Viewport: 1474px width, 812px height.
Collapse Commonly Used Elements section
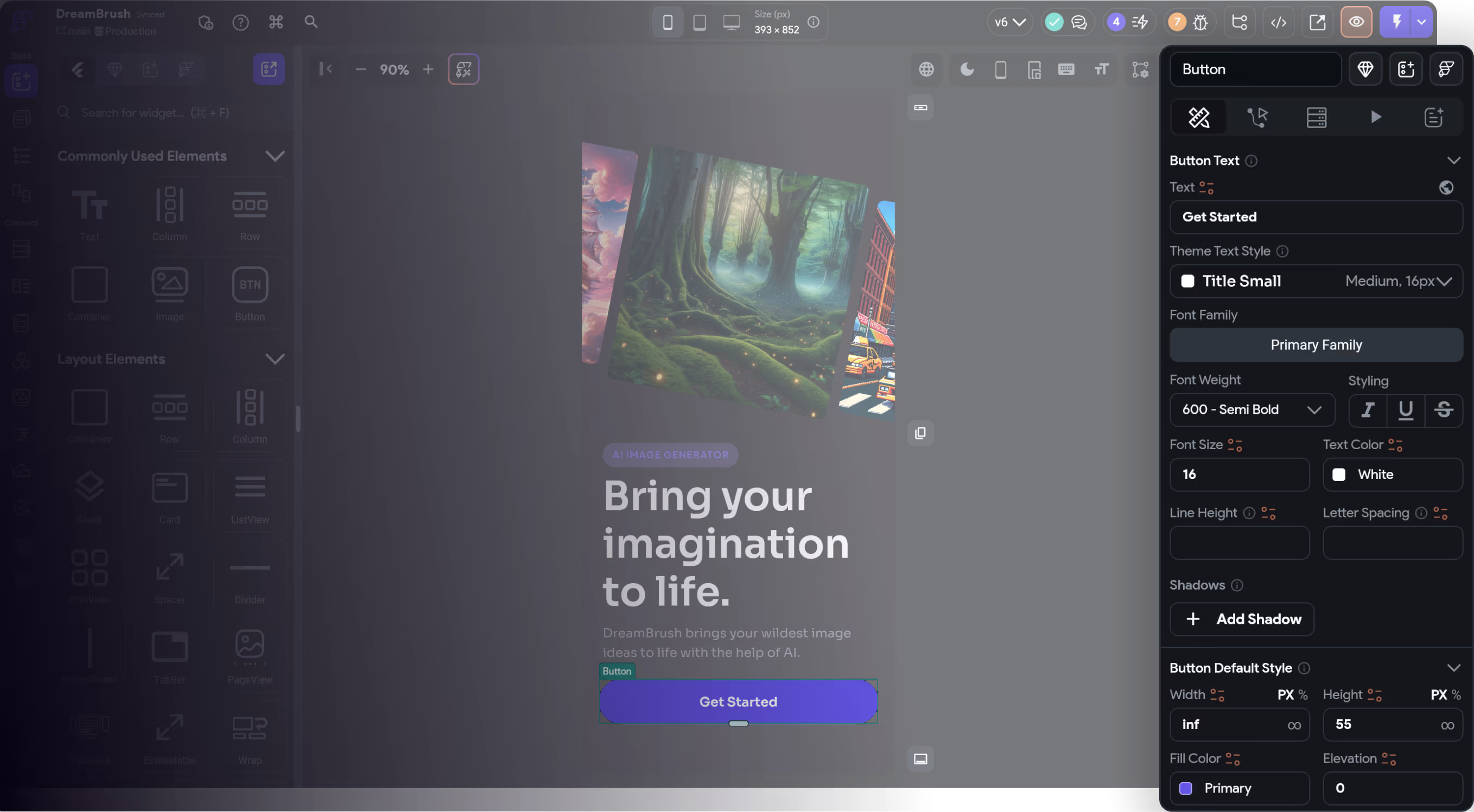pyautogui.click(x=275, y=156)
